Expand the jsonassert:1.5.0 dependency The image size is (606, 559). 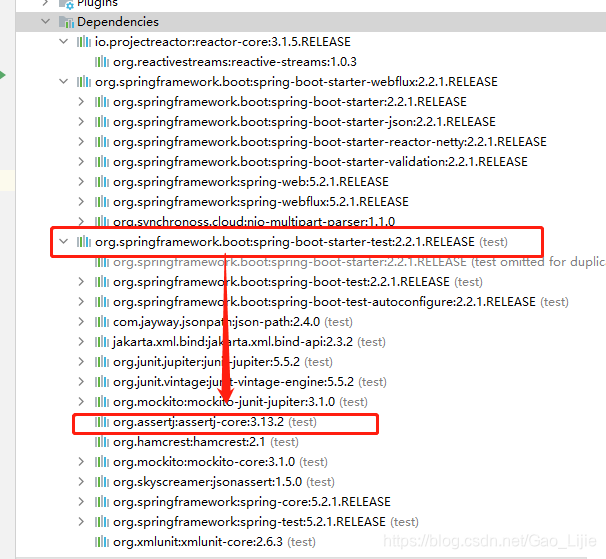pyautogui.click(x=81, y=482)
